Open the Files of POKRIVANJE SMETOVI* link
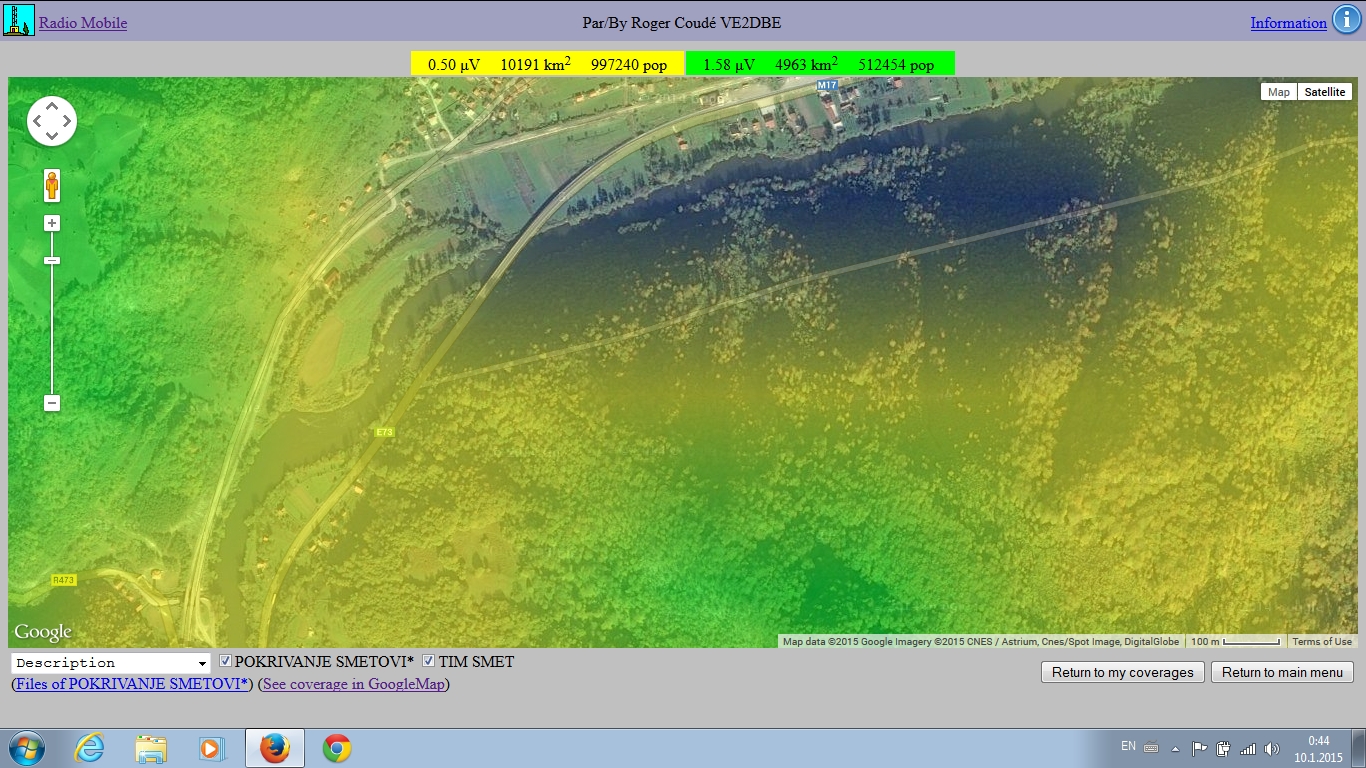Screen dimensions: 1366x768 click(132, 684)
